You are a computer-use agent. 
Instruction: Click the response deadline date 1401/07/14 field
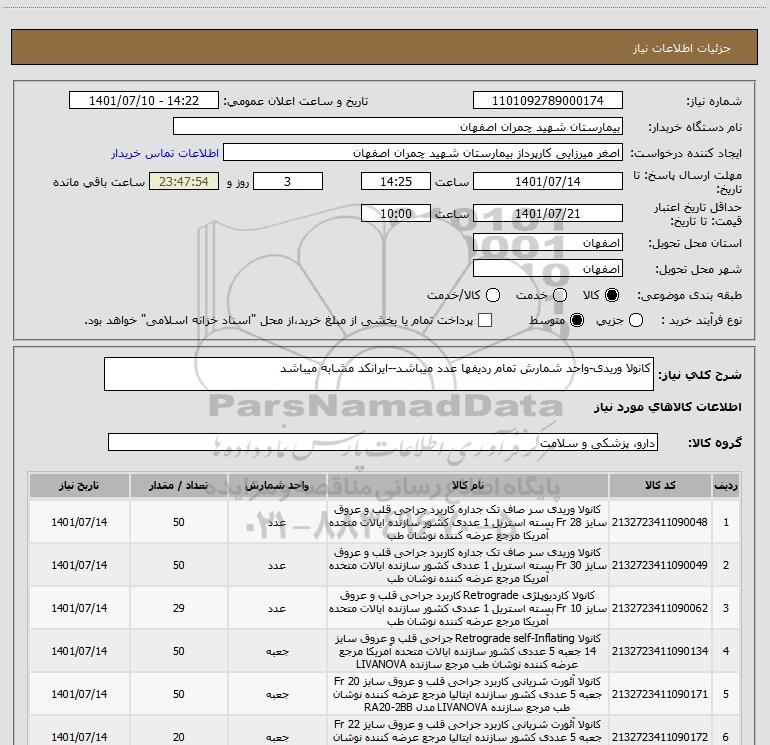[548, 181]
